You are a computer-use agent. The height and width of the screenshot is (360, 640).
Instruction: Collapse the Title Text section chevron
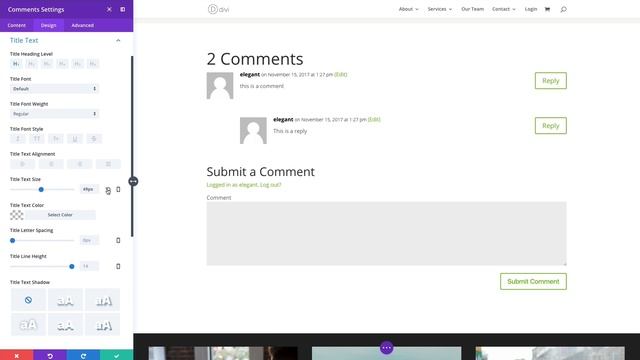tap(118, 40)
